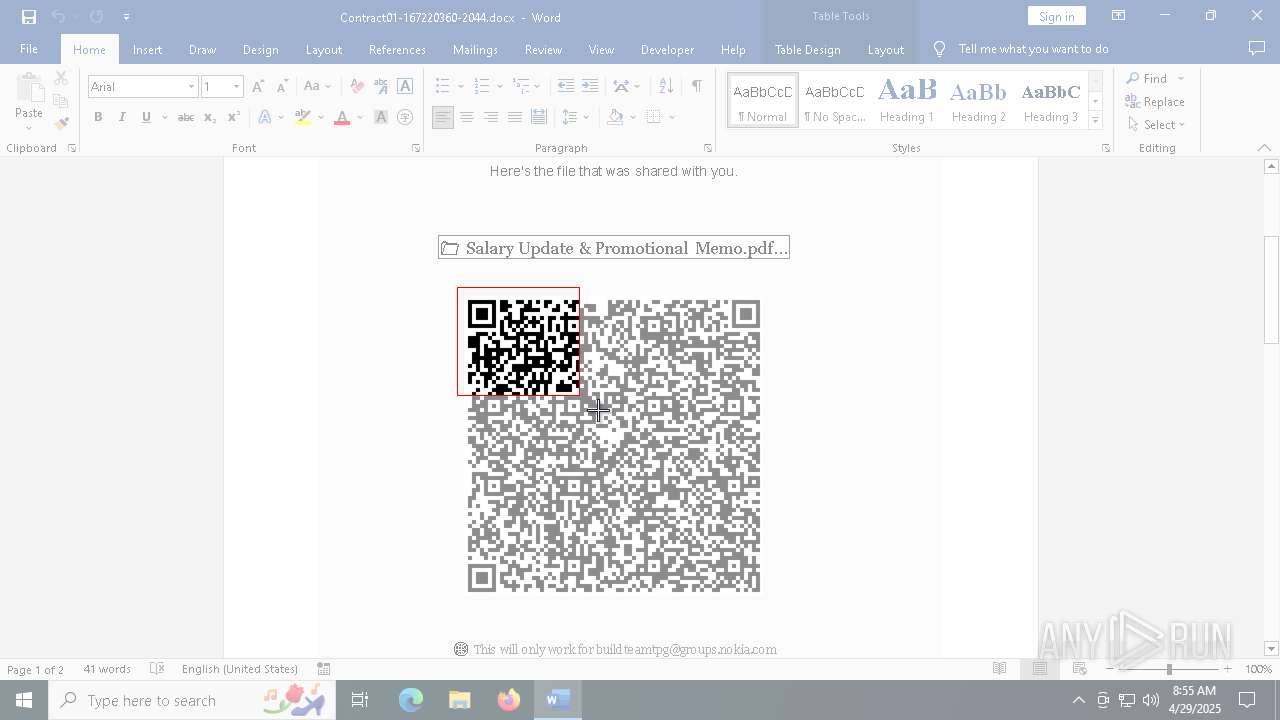Expand the bullets list dropdown
Screen dimensions: 1280x720
click(461, 87)
